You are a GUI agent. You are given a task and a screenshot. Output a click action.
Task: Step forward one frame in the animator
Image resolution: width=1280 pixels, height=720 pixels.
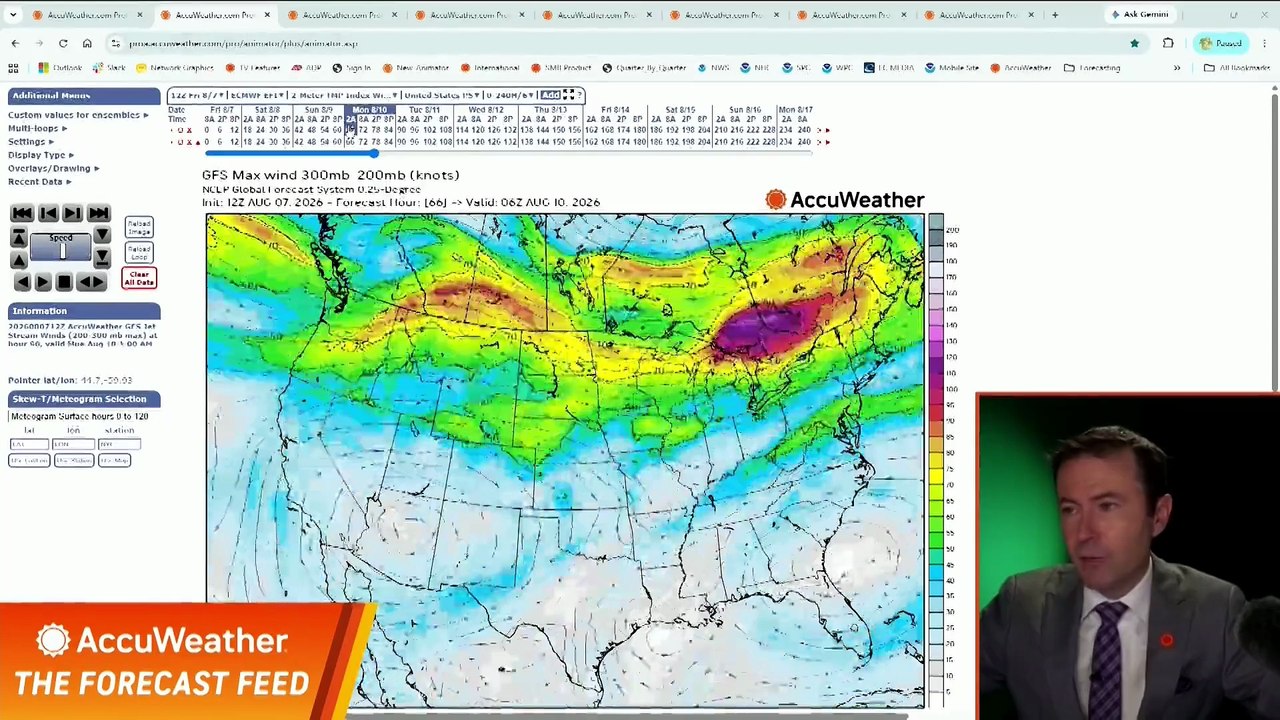[72, 213]
